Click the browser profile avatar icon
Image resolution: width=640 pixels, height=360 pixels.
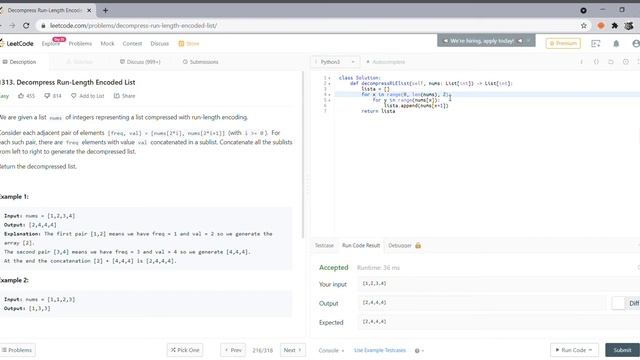point(629,25)
